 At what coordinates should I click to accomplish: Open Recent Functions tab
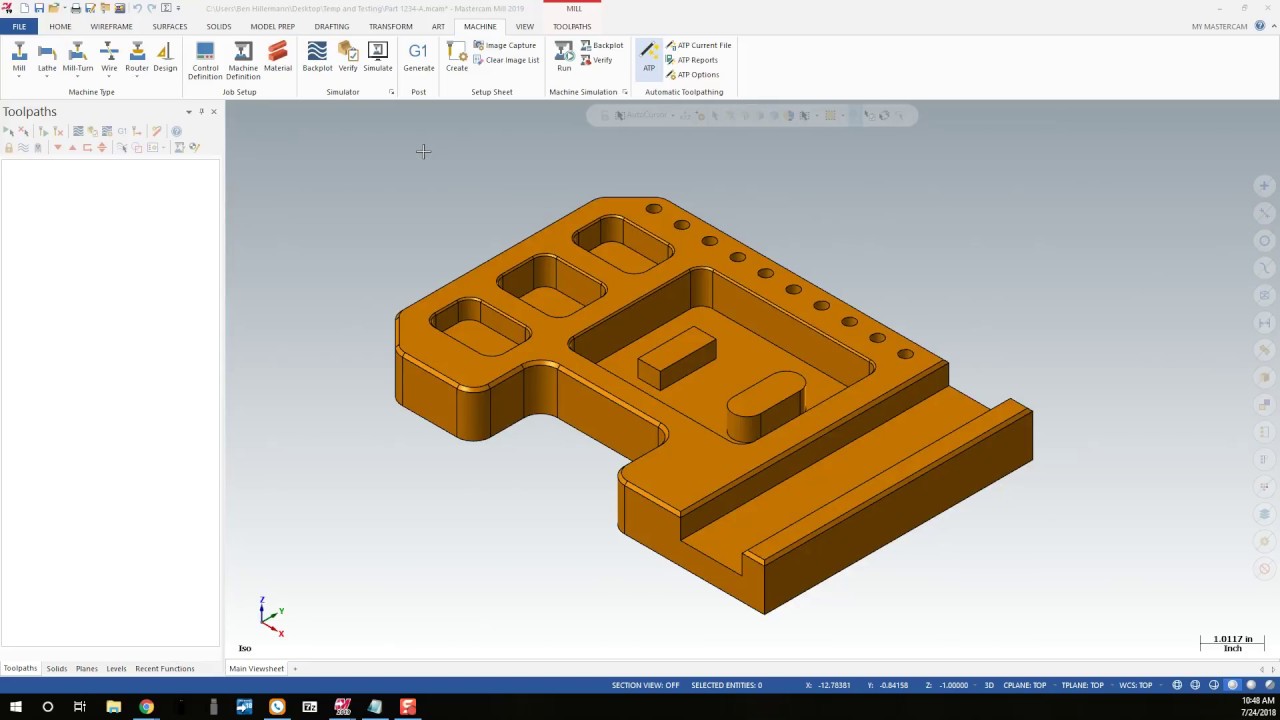[x=165, y=668]
